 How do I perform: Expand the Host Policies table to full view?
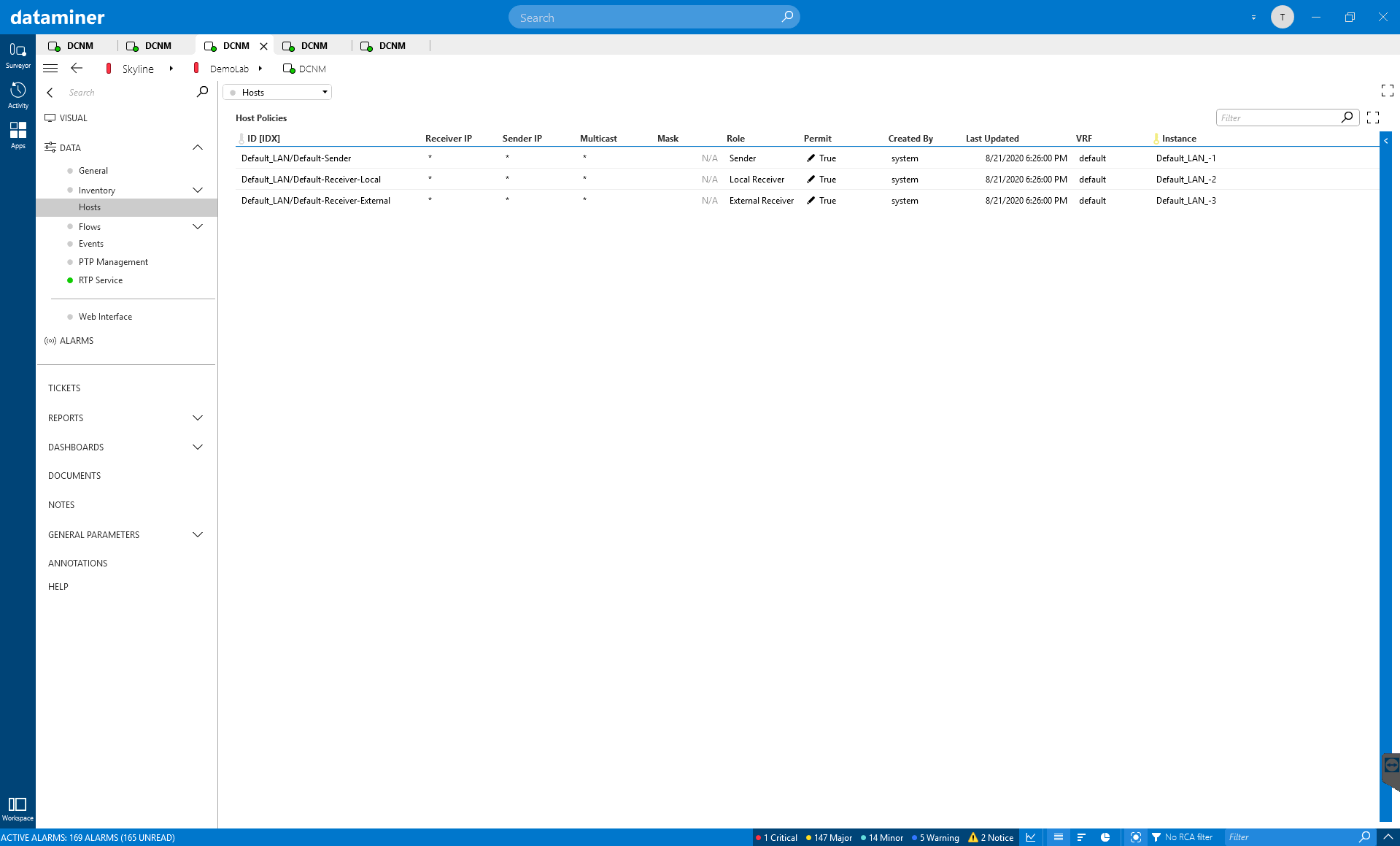pos(1372,118)
